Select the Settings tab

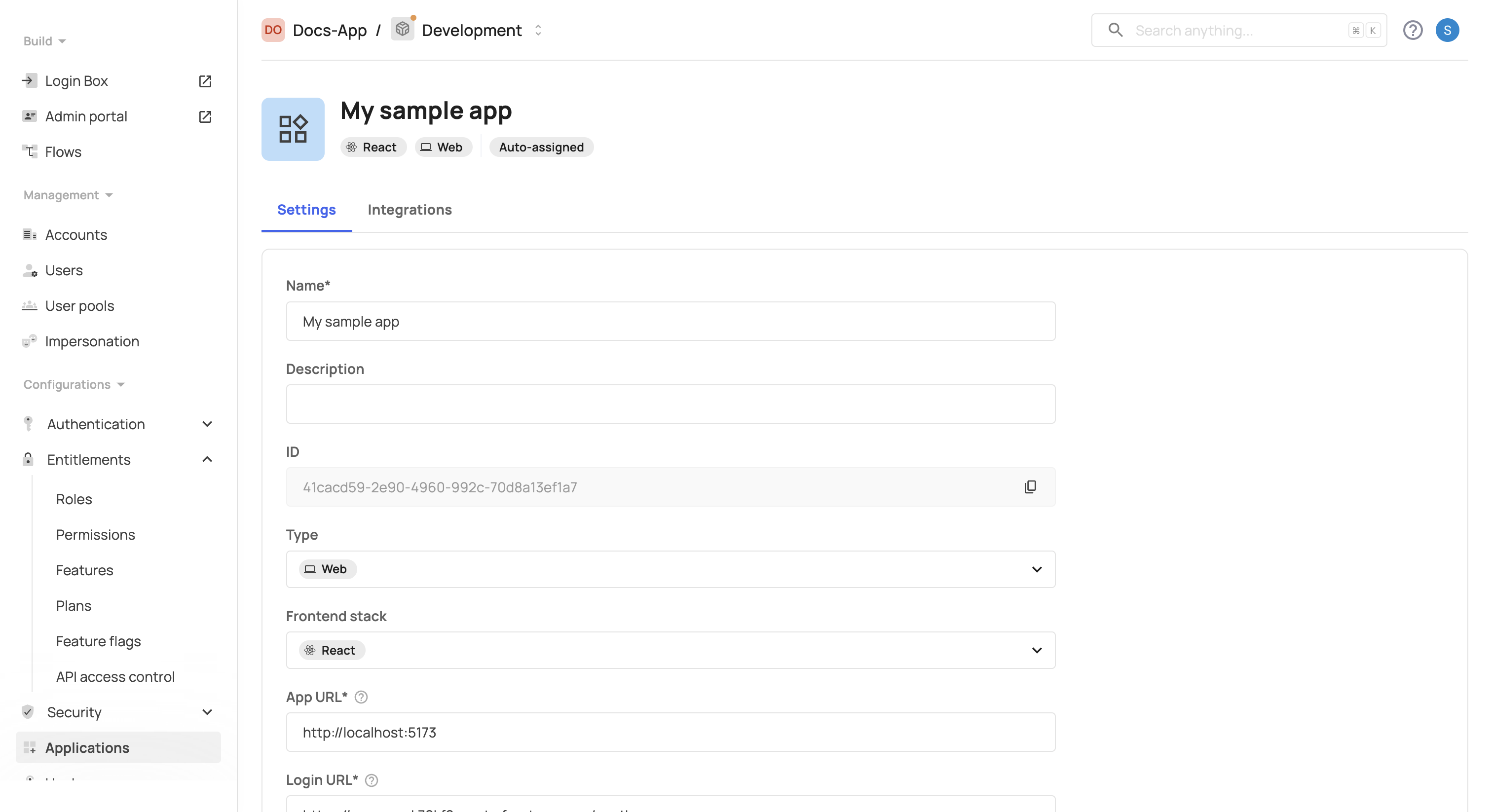tap(306, 210)
